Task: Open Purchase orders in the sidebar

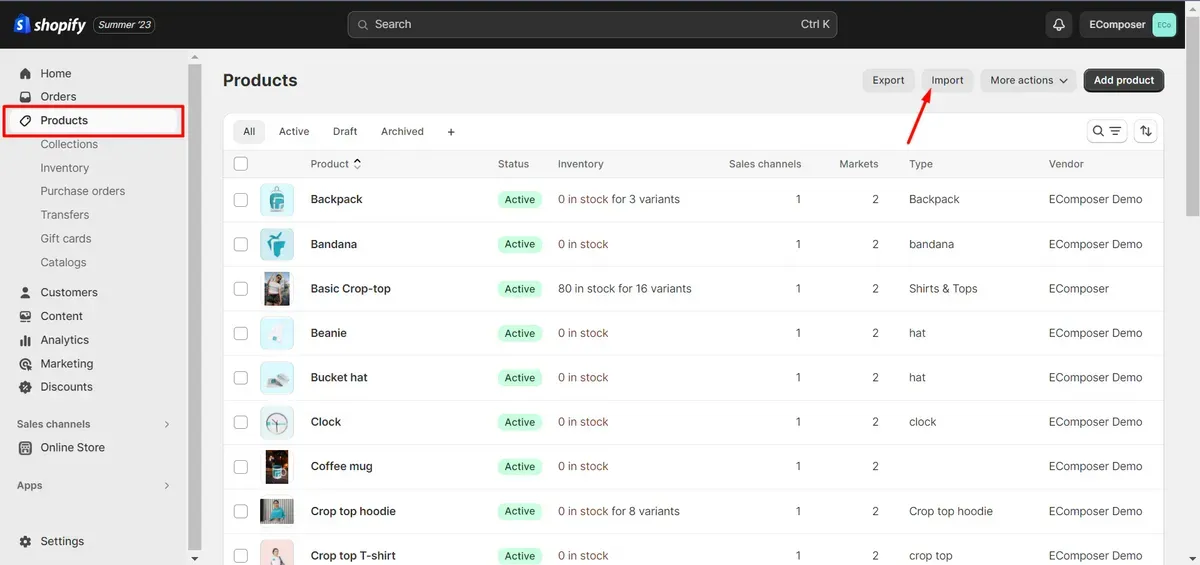Action: point(83,191)
